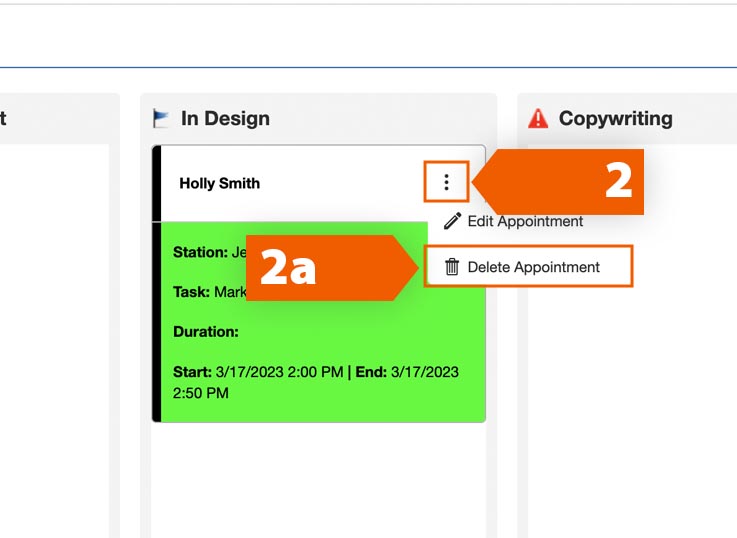The width and height of the screenshot is (737, 538).
Task: Click the trash can icon for Delete Appointment
Action: [x=452, y=267]
